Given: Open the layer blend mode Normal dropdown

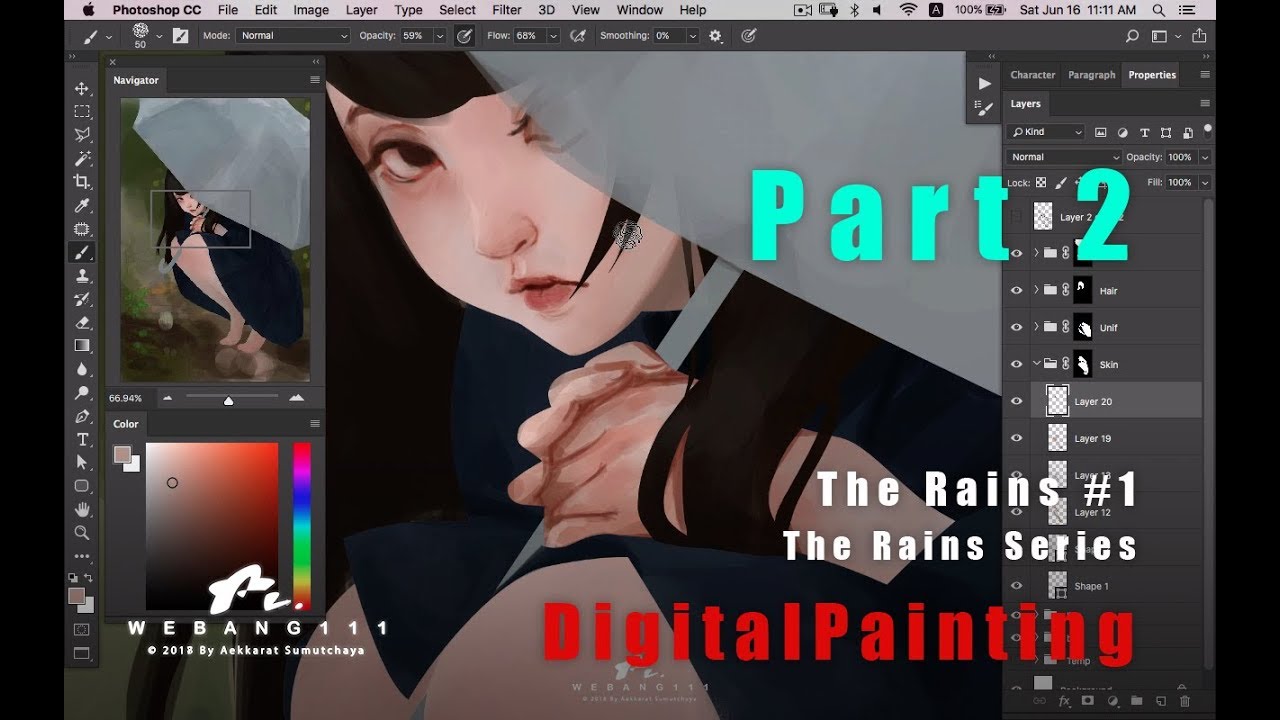Looking at the screenshot, I should point(1065,157).
